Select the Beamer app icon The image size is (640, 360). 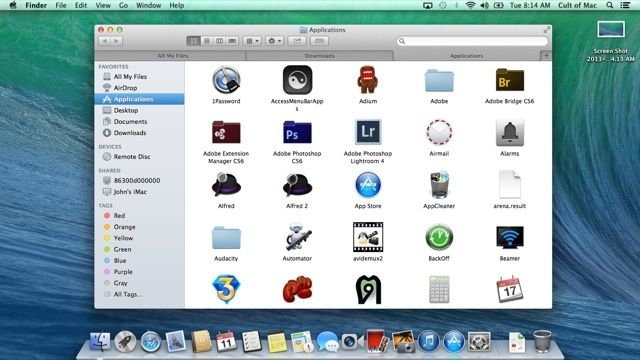(510, 238)
